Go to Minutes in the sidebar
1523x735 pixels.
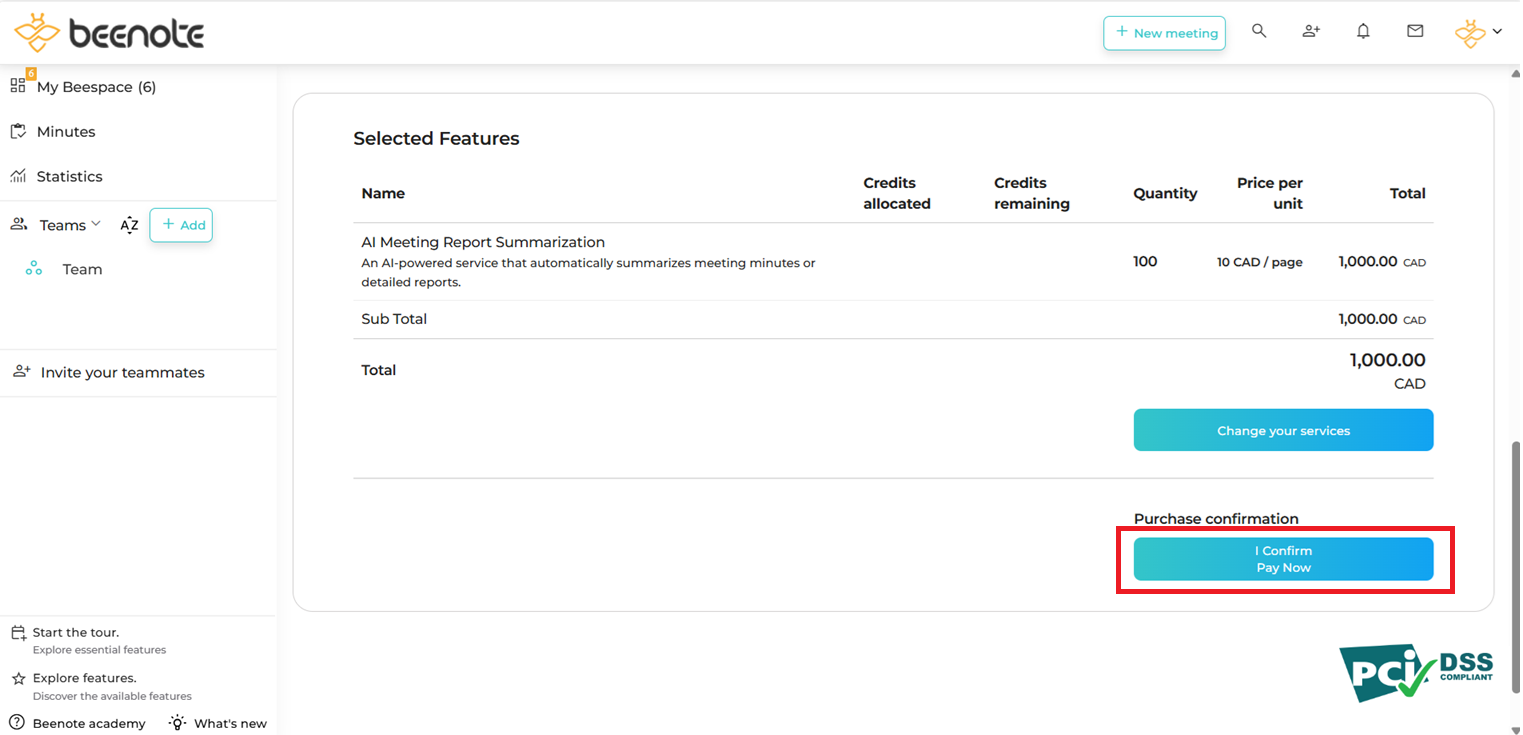coord(66,132)
